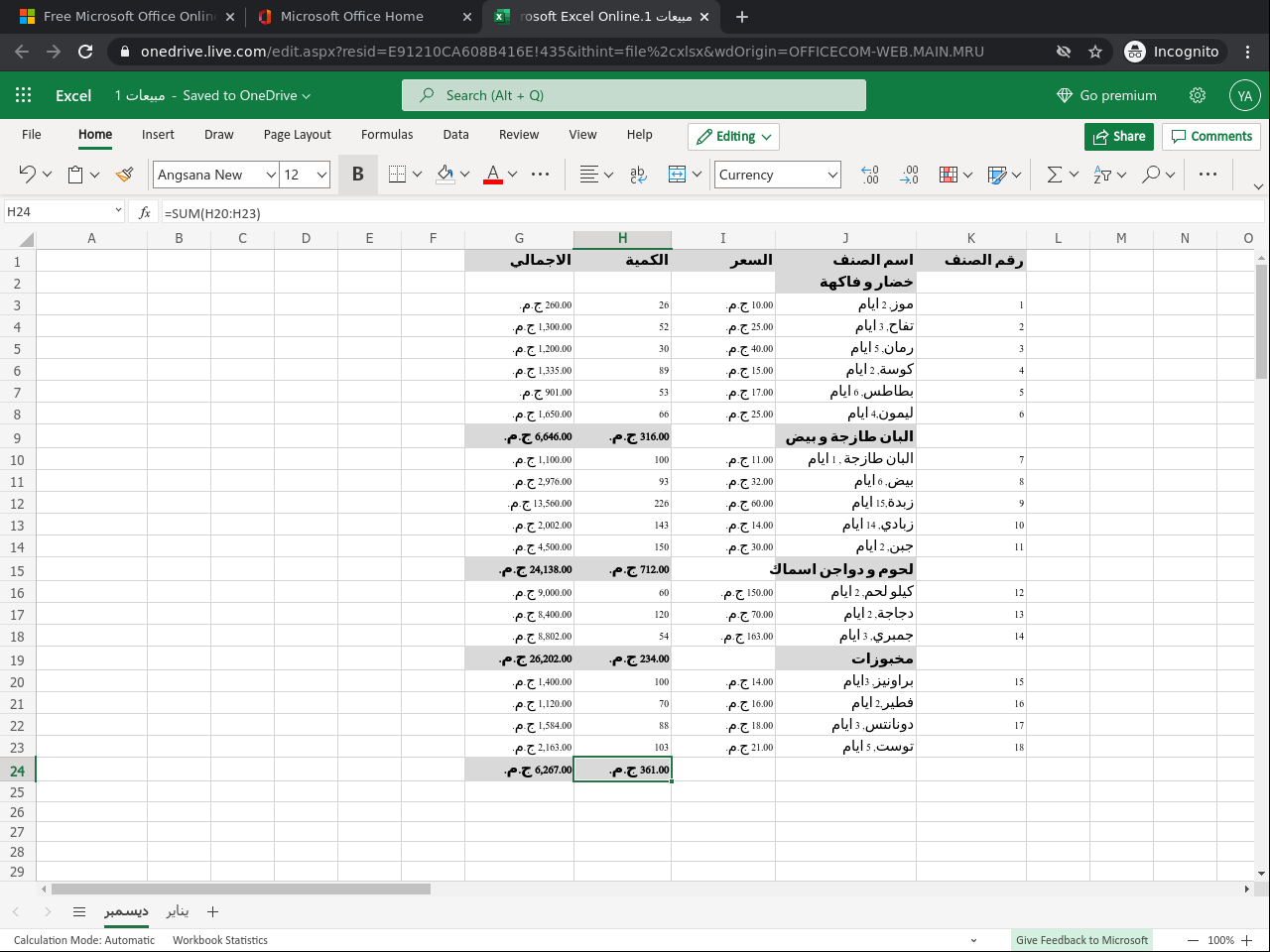Apply cell borders
The height and width of the screenshot is (952, 1270).
coord(398,175)
